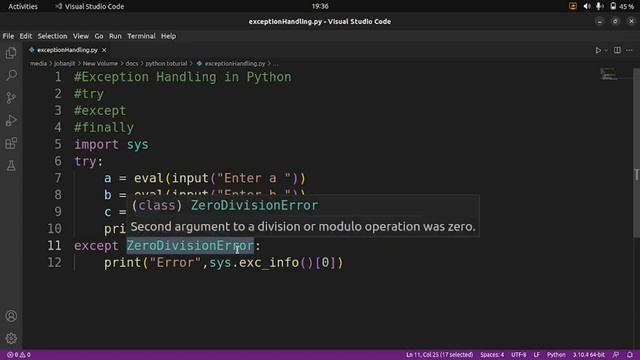The width and height of the screenshot is (640, 360).
Task: Open run button dropdown arrow
Action: 606,50
